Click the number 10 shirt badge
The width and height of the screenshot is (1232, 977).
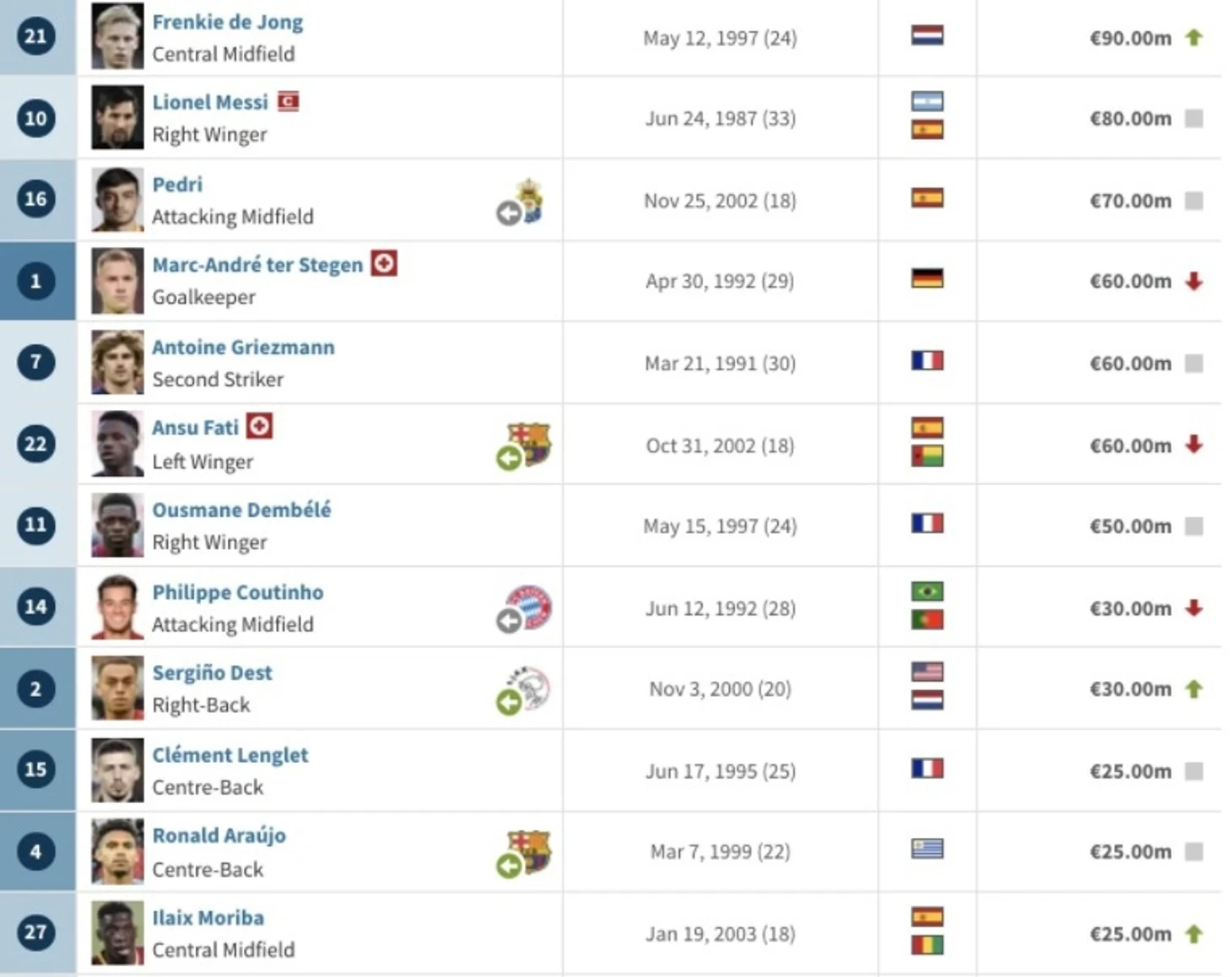tap(35, 118)
